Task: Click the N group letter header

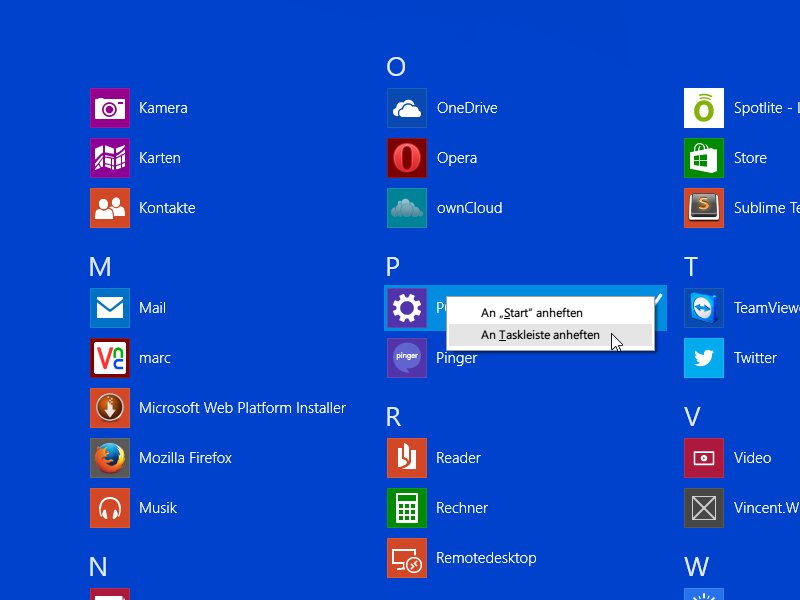Action: 98,567
